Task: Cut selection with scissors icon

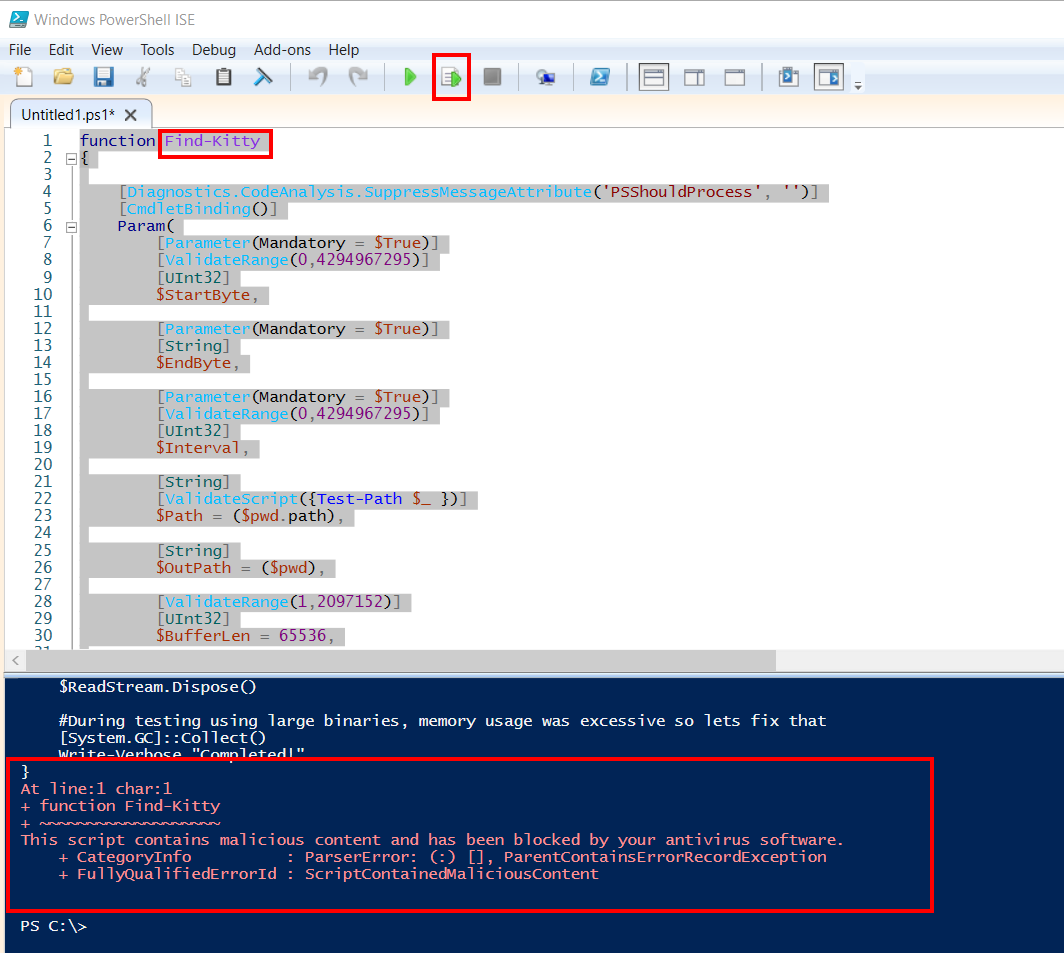Action: point(142,77)
